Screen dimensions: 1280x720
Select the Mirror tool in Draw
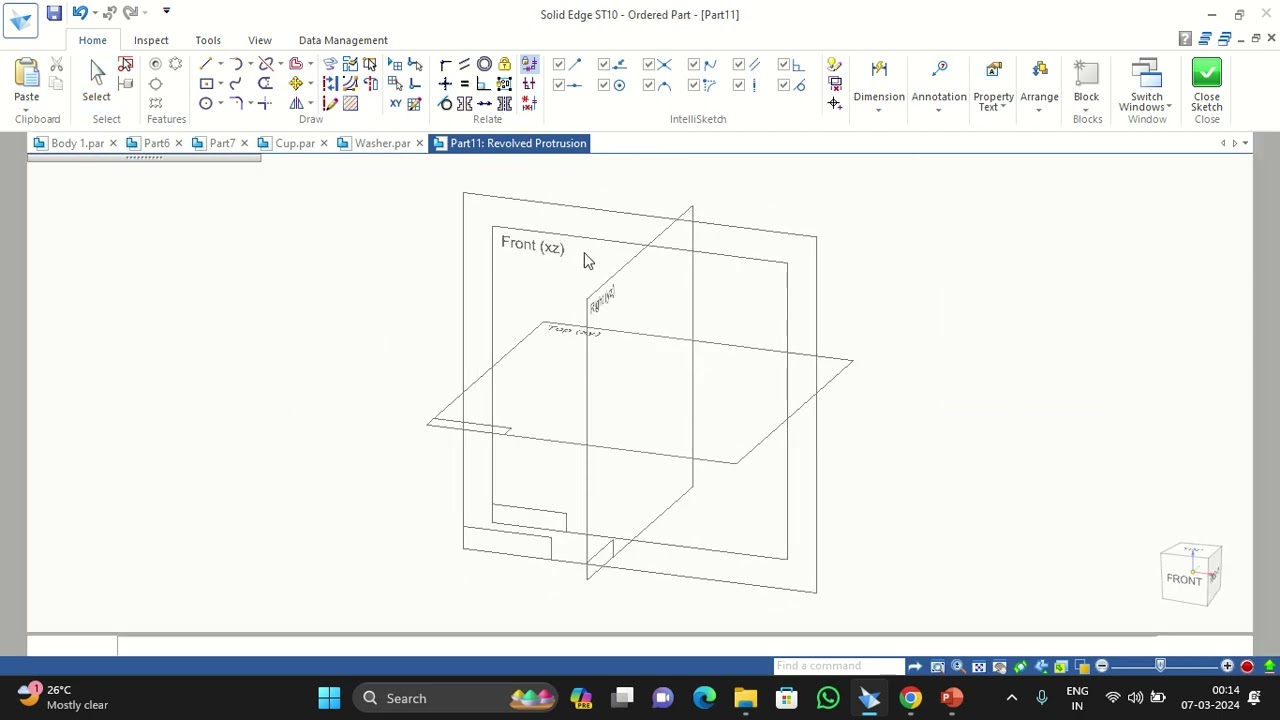click(x=296, y=103)
